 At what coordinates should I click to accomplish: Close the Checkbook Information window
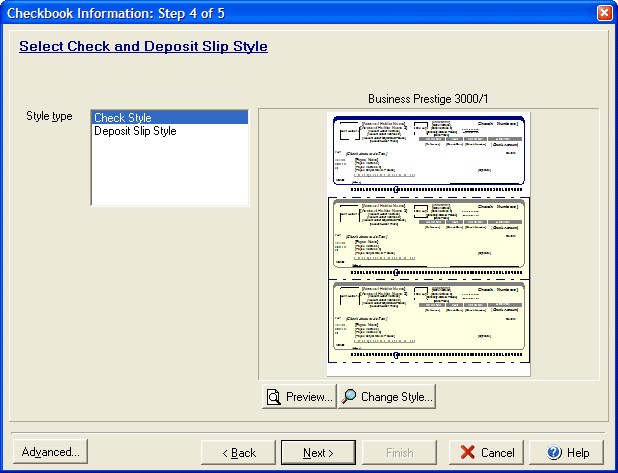pyautogui.click(x=604, y=12)
